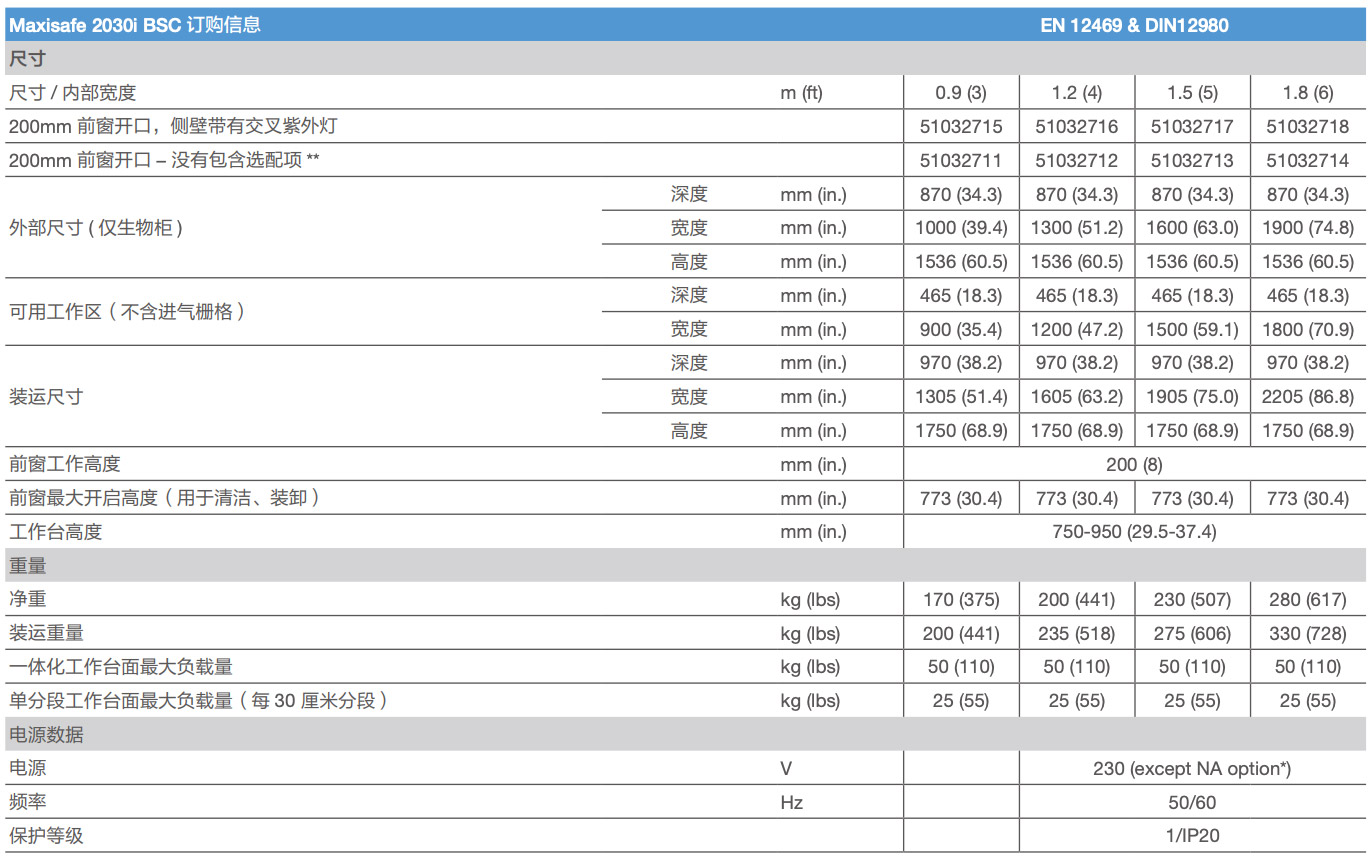Select the '频率' row label
Image resolution: width=1372 pixels, height=860 pixels.
(x=28, y=803)
